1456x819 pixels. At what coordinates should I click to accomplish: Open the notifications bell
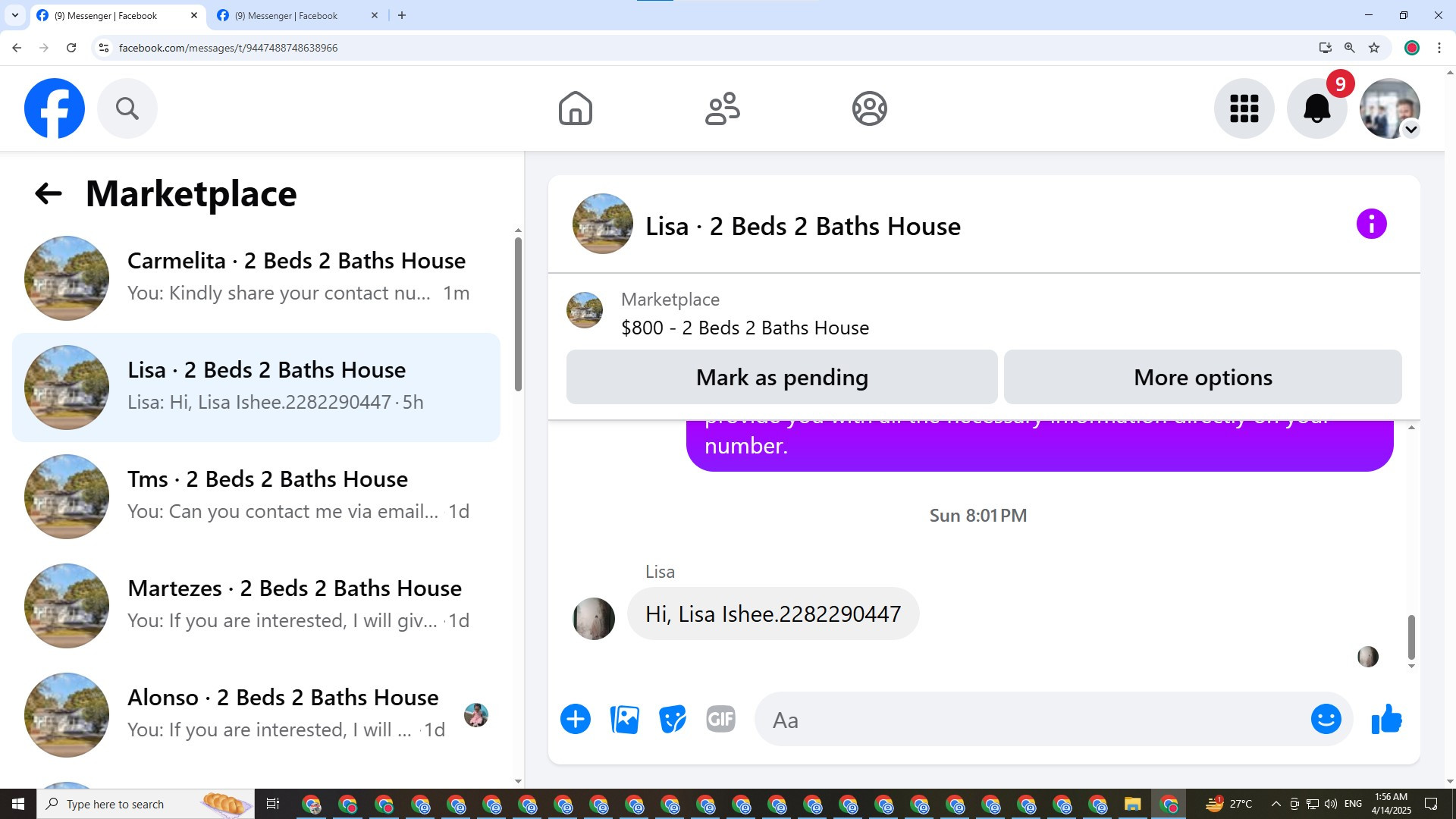1317,108
